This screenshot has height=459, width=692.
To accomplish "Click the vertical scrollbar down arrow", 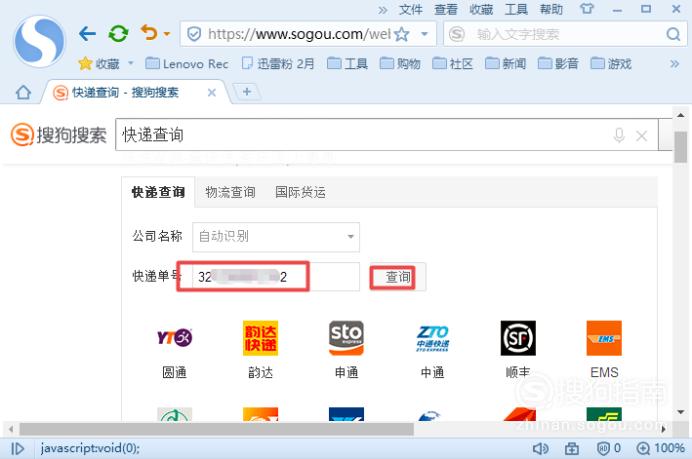I will (x=681, y=412).
